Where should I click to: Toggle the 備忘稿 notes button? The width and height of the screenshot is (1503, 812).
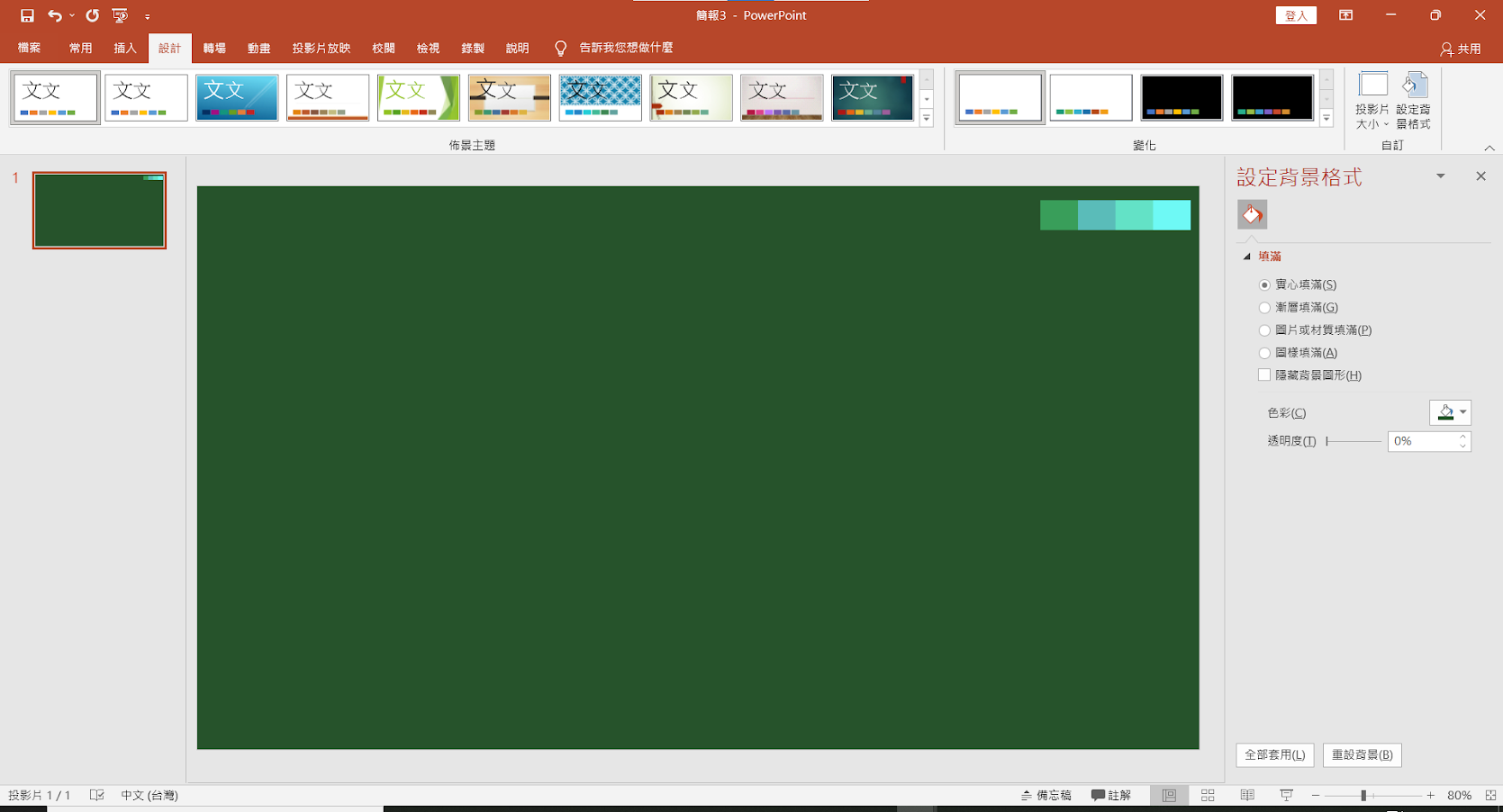(1046, 795)
